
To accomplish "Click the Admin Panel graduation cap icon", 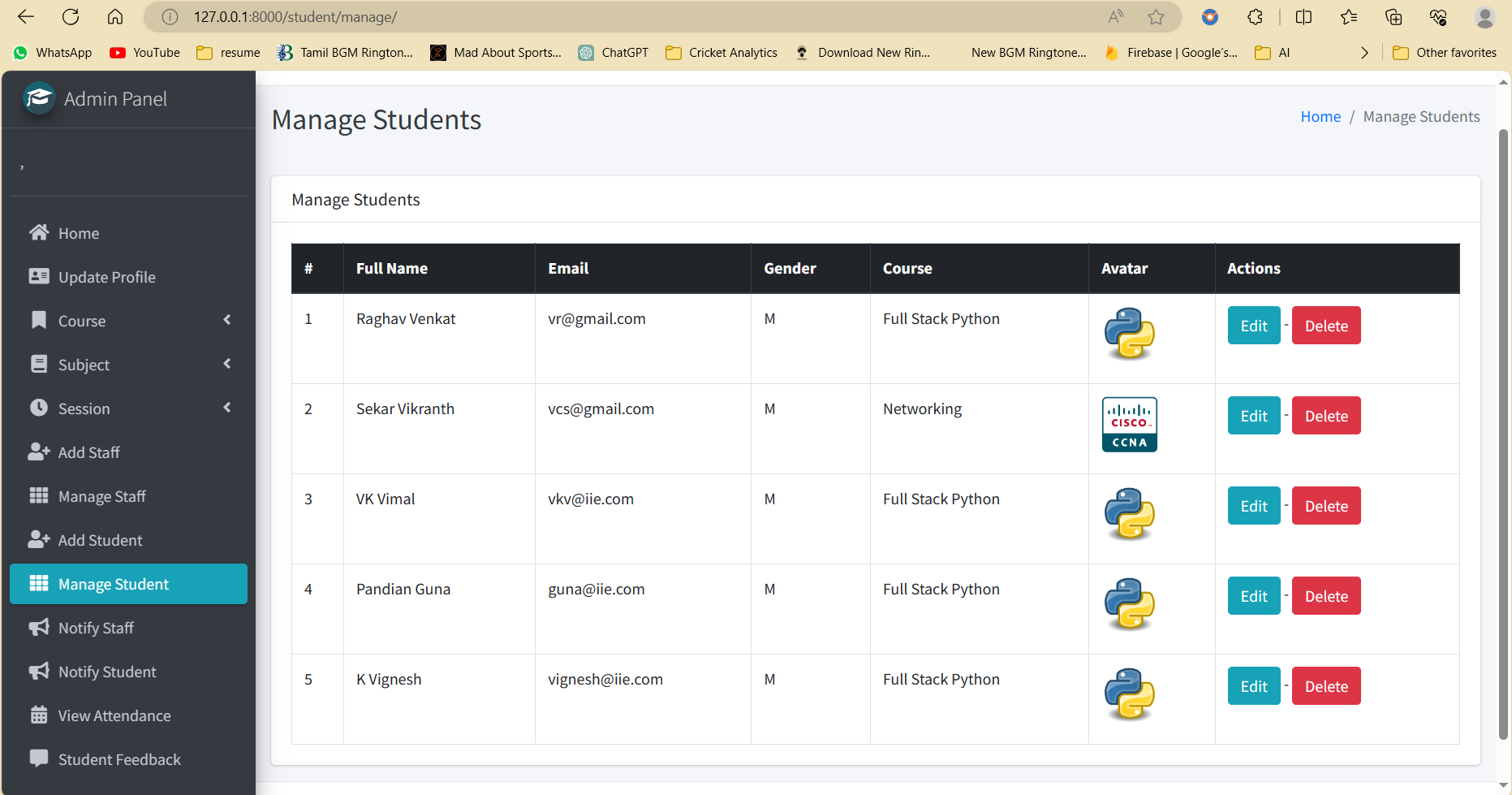I will coord(38,98).
